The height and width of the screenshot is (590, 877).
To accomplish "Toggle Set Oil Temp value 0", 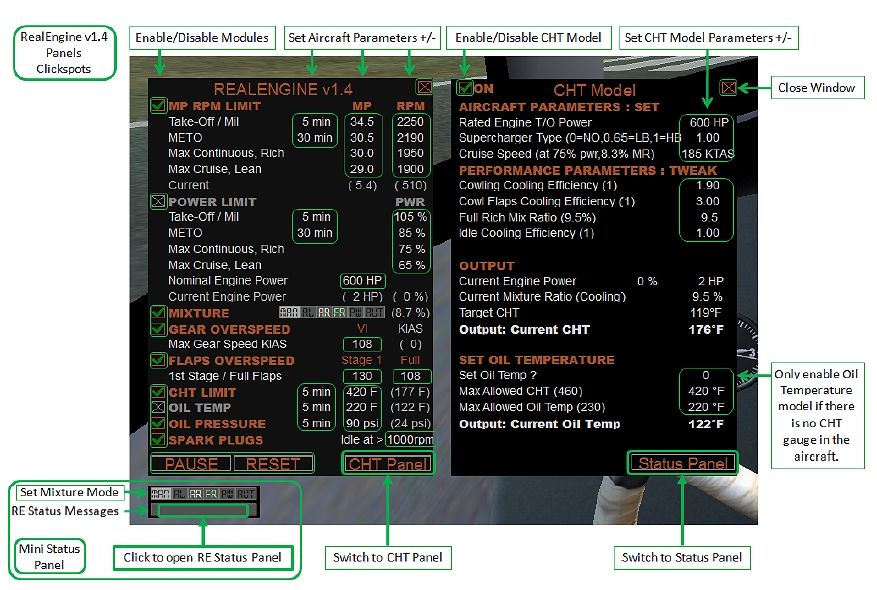I will (706, 375).
